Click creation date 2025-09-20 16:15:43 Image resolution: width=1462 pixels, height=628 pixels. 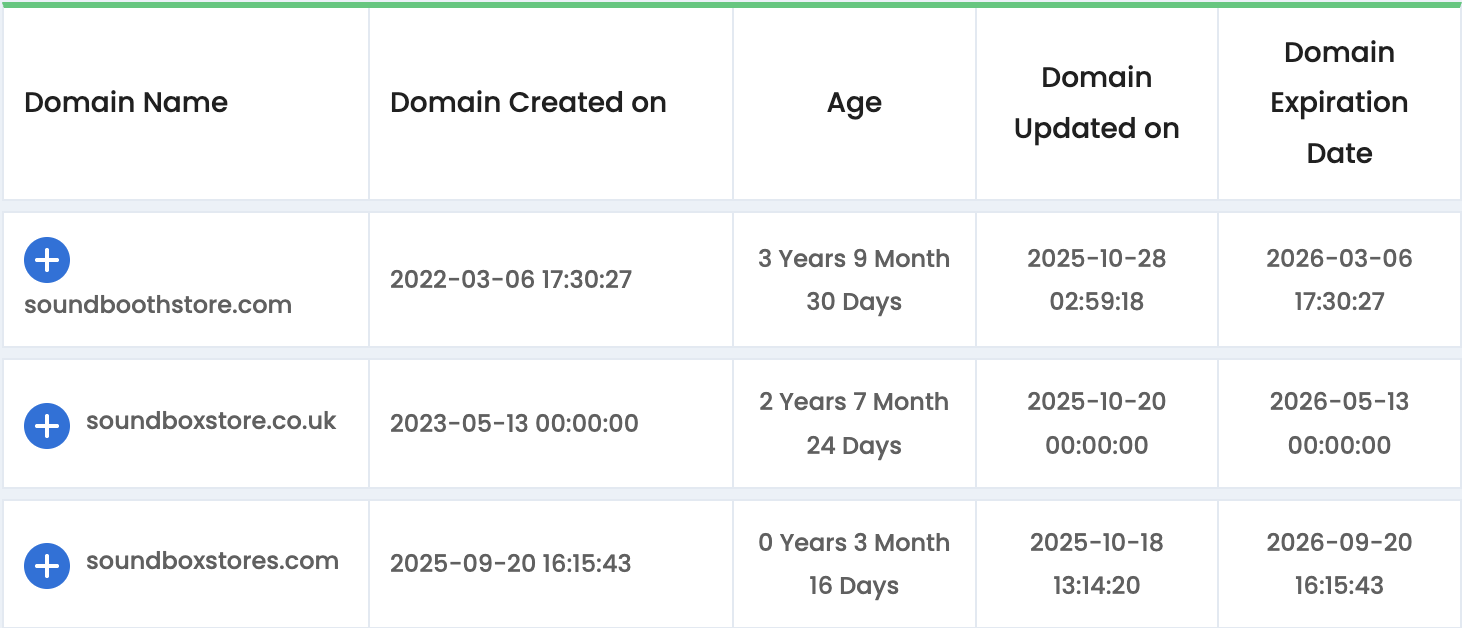pos(511,563)
